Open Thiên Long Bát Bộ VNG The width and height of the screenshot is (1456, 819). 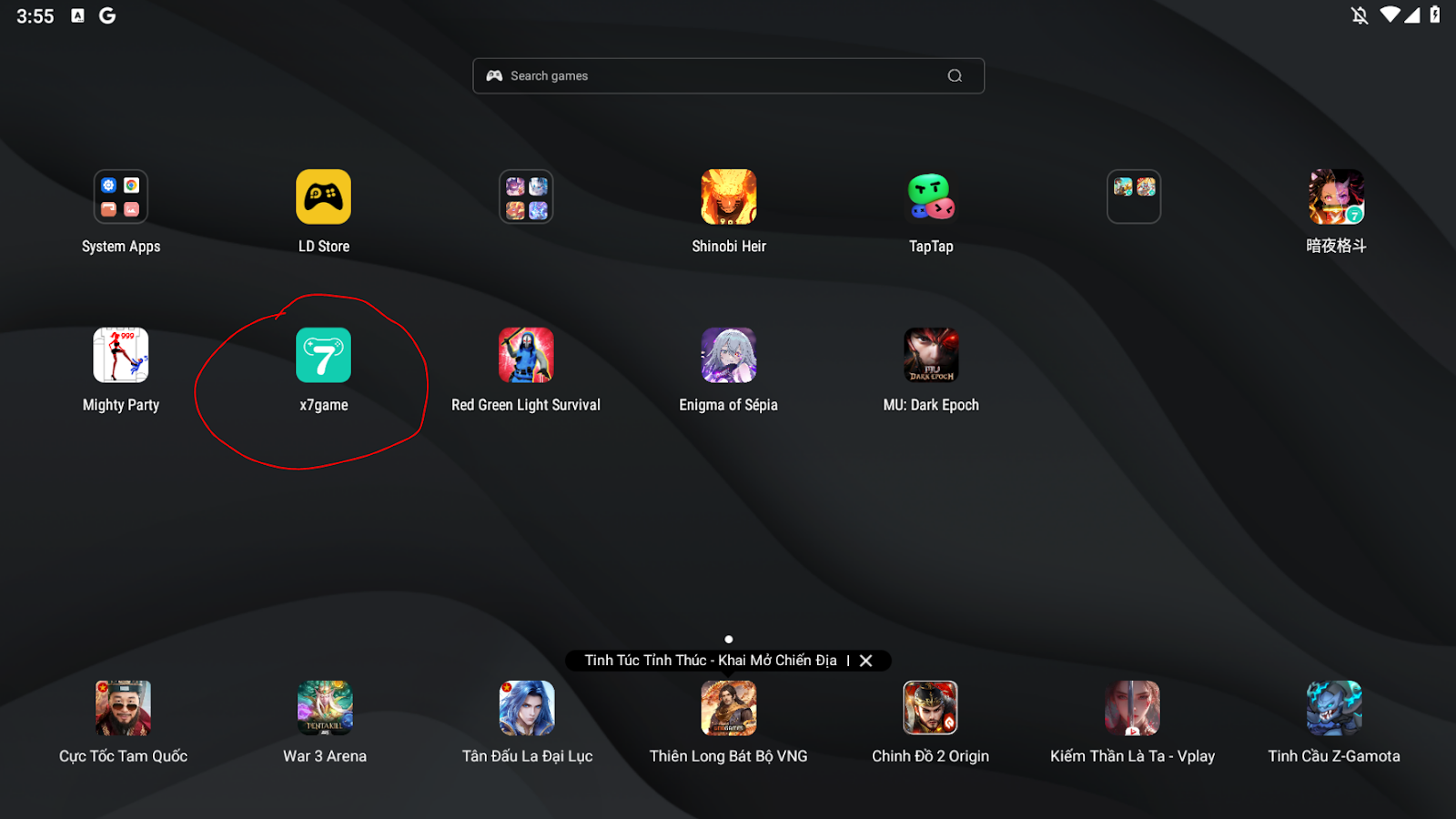[x=728, y=708]
